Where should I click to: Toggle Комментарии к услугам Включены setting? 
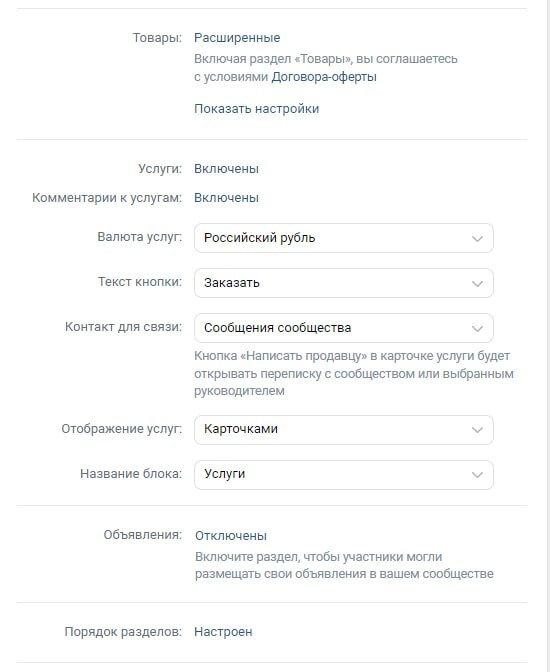coord(226,198)
